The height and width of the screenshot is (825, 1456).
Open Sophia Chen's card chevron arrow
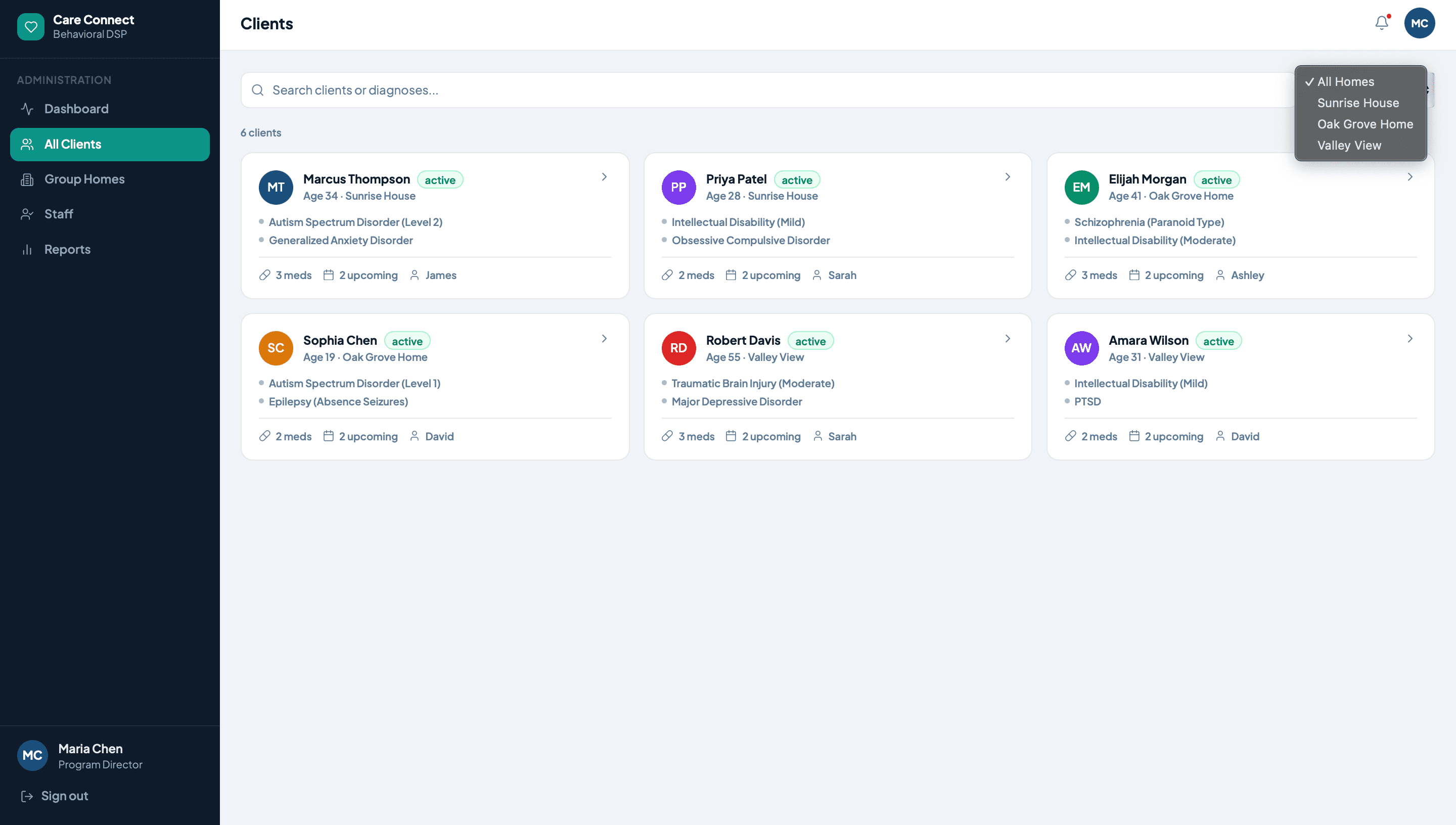[605, 339]
